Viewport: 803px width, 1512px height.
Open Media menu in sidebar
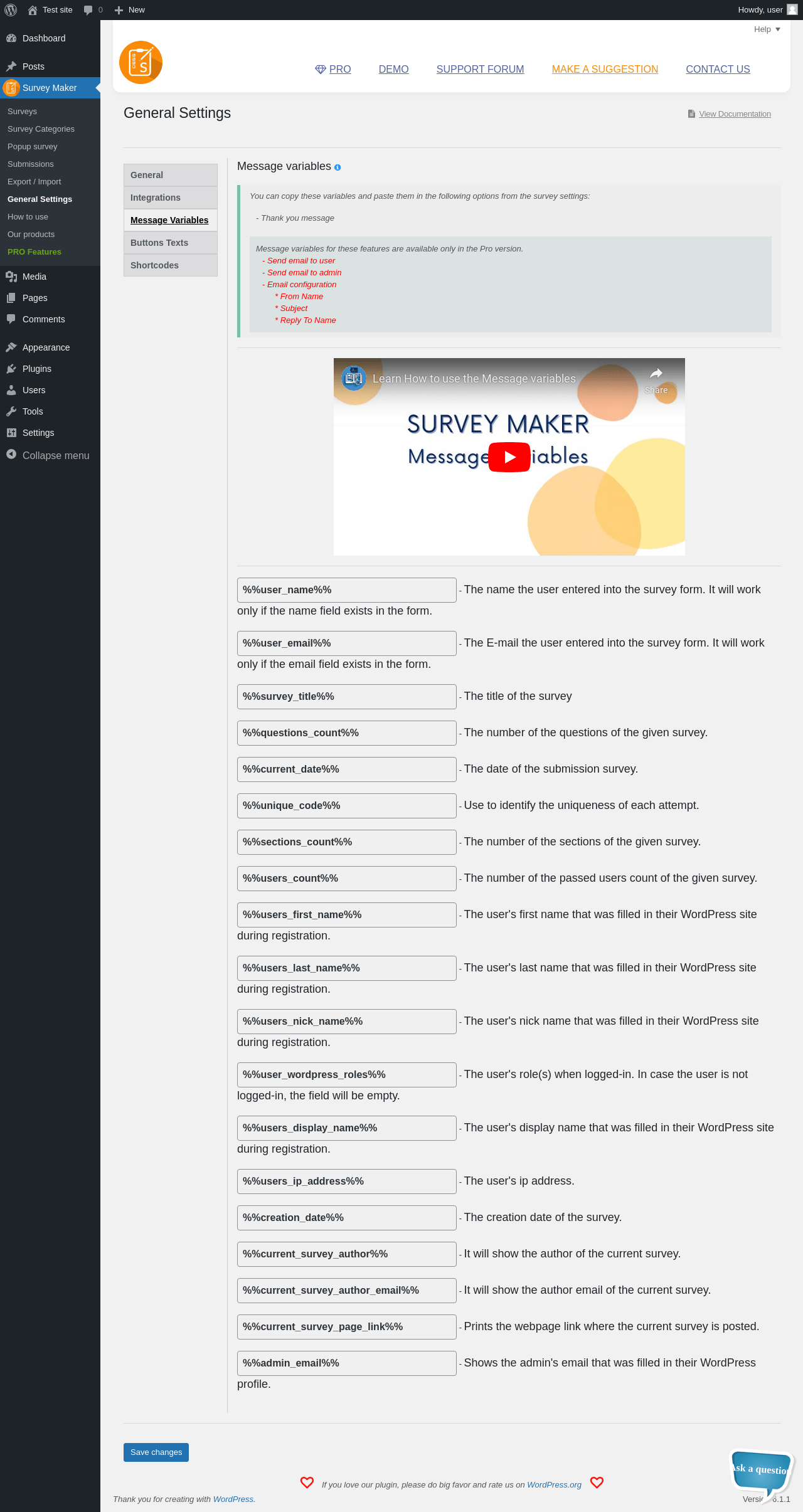pyautogui.click(x=50, y=277)
